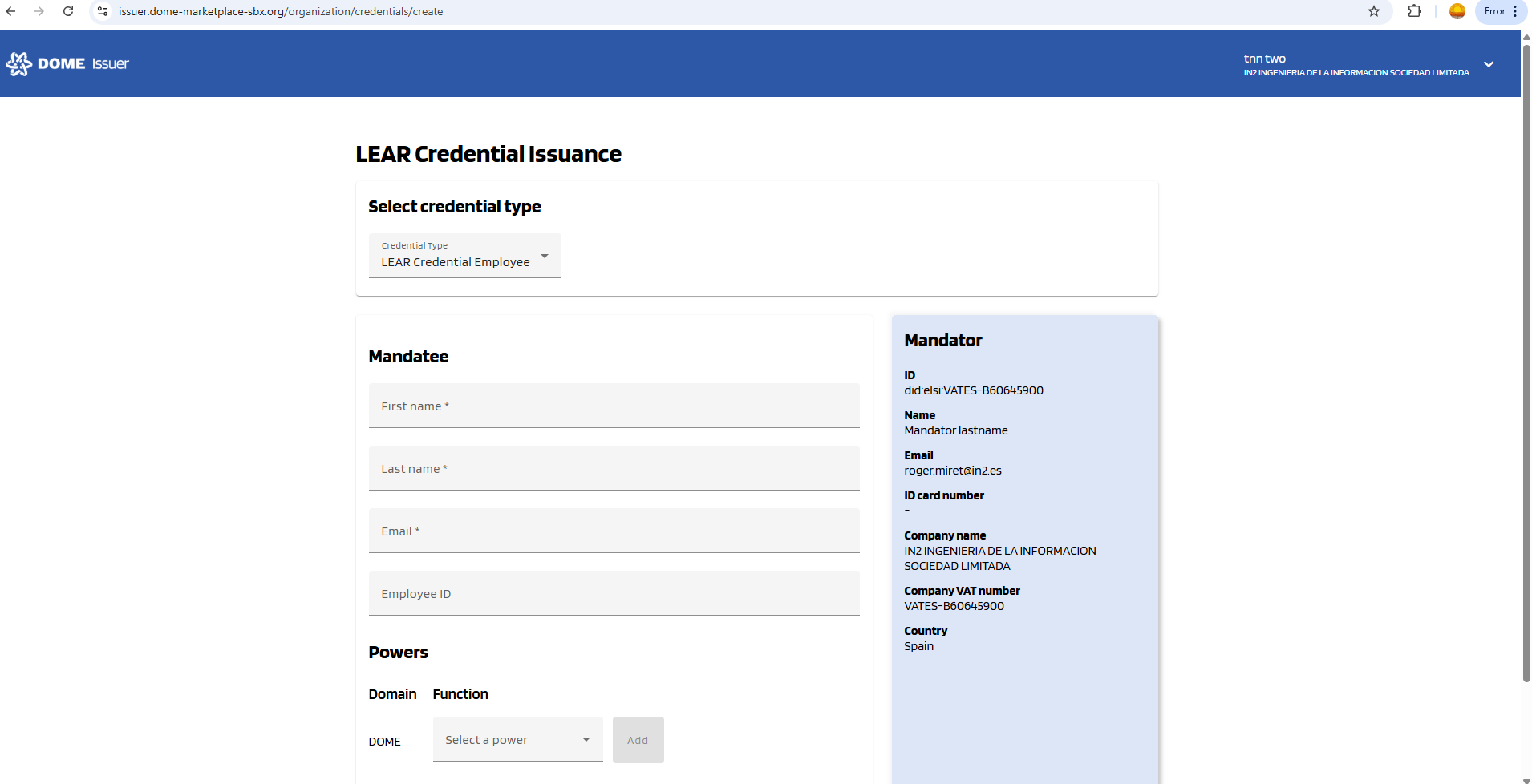
Task: Go back using browser back arrow
Action: [x=11, y=11]
